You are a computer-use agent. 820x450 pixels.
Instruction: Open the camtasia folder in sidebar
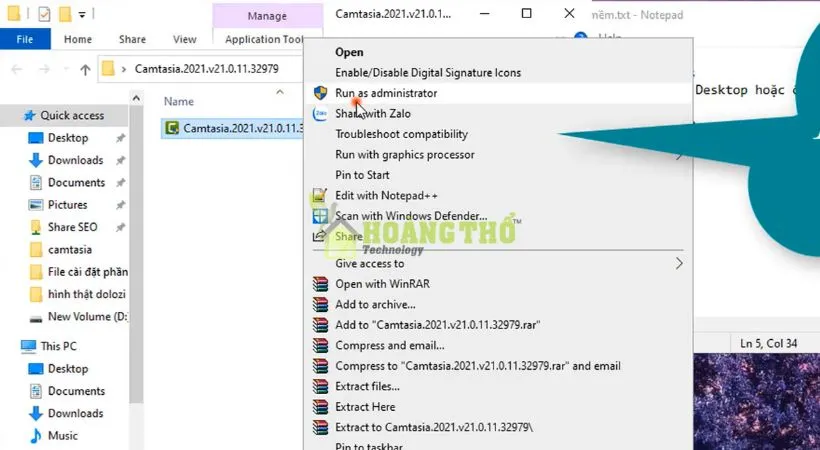(x=70, y=250)
